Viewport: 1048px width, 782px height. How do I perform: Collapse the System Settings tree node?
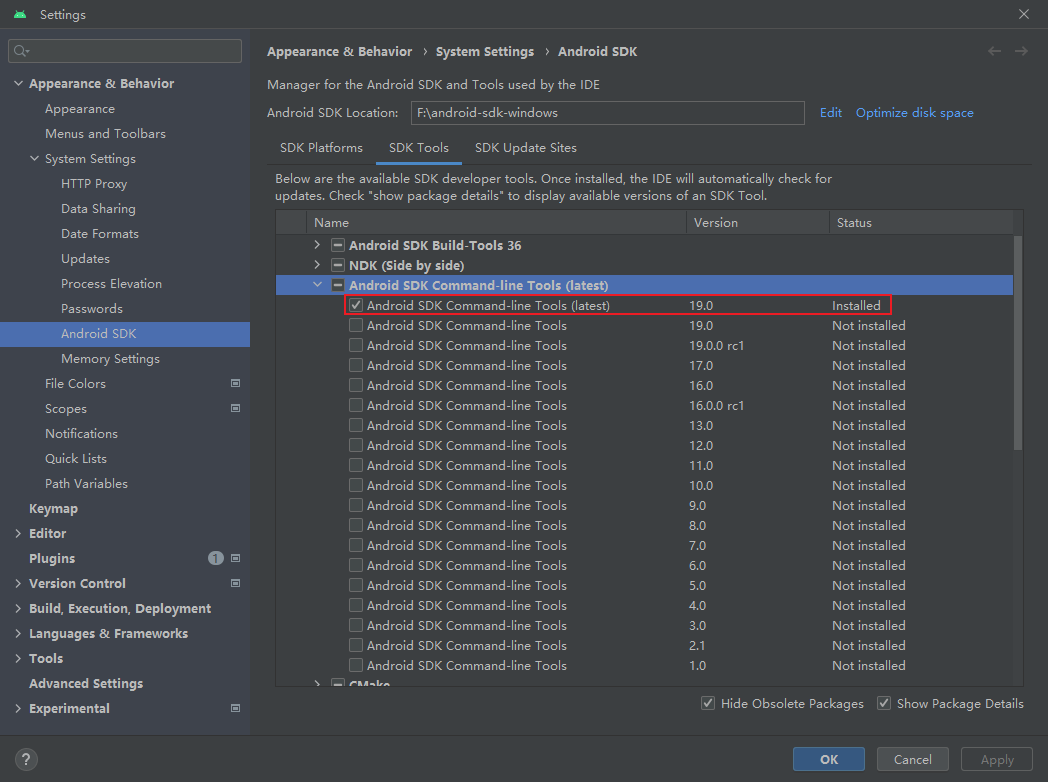click(x=35, y=158)
